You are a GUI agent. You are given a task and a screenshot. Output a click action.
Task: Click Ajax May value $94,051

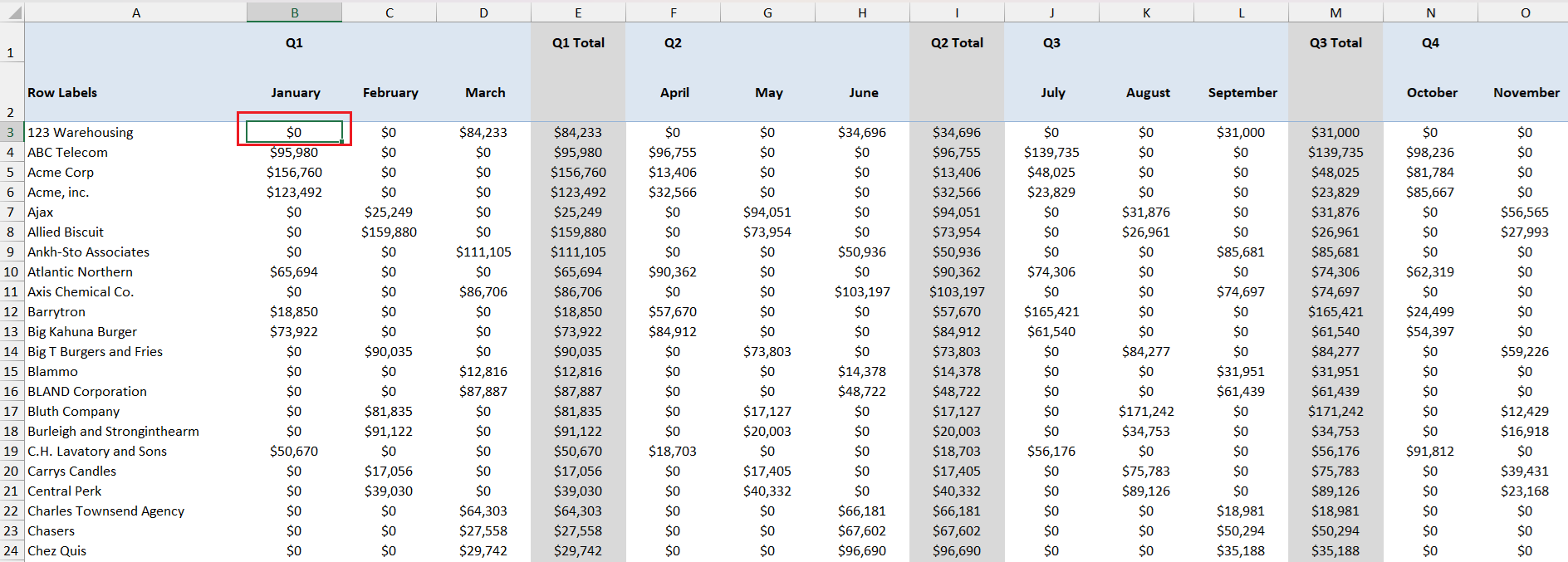(767, 212)
